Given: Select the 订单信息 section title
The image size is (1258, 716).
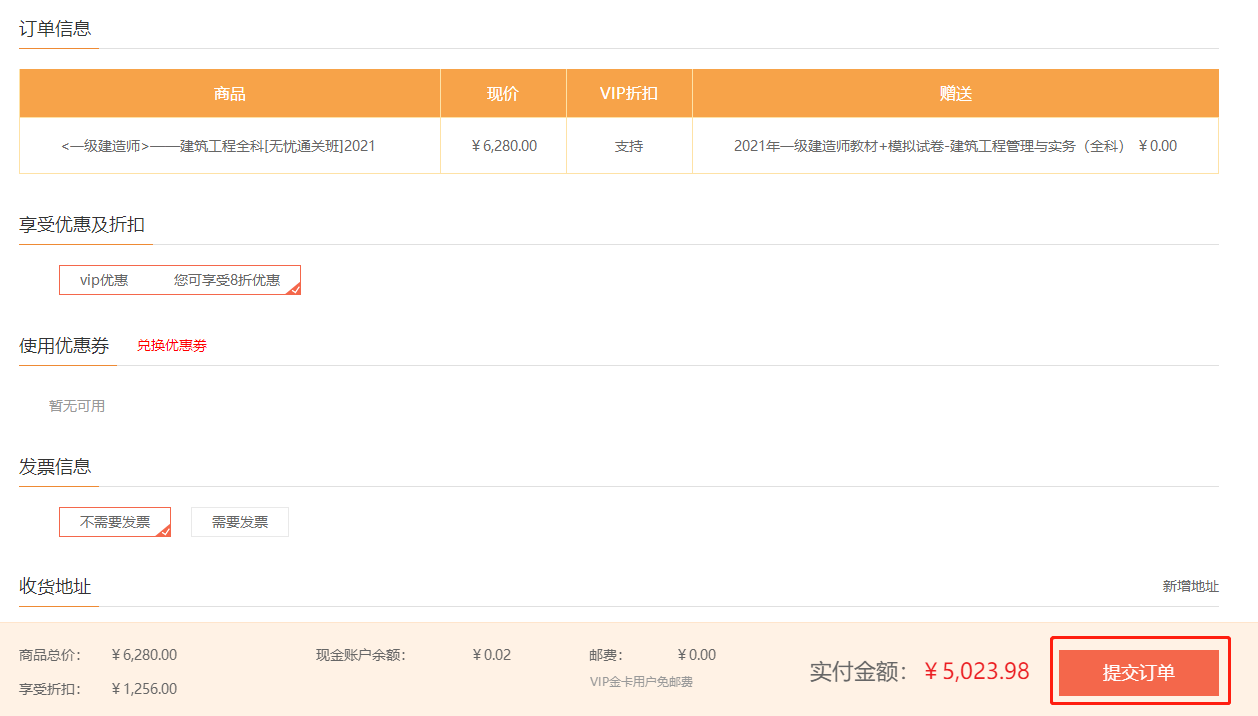Looking at the screenshot, I should [53, 30].
